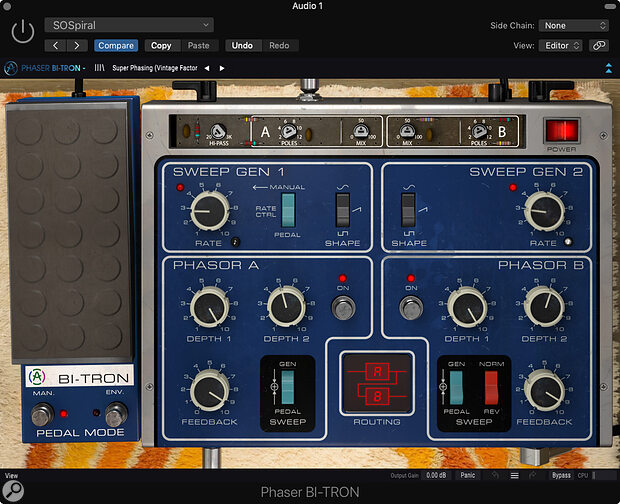Adjust the Phasor B POLES knob

pos(479,131)
